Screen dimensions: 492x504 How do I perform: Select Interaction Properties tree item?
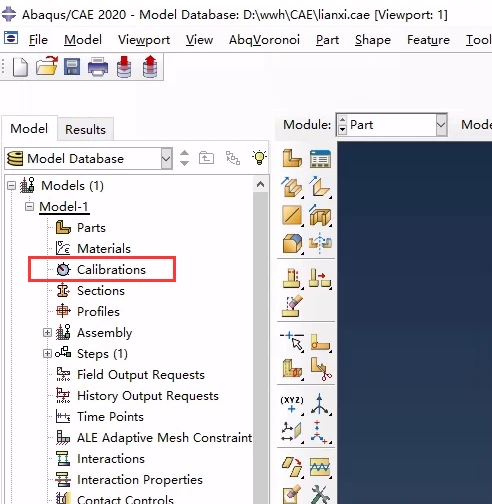(x=140, y=480)
